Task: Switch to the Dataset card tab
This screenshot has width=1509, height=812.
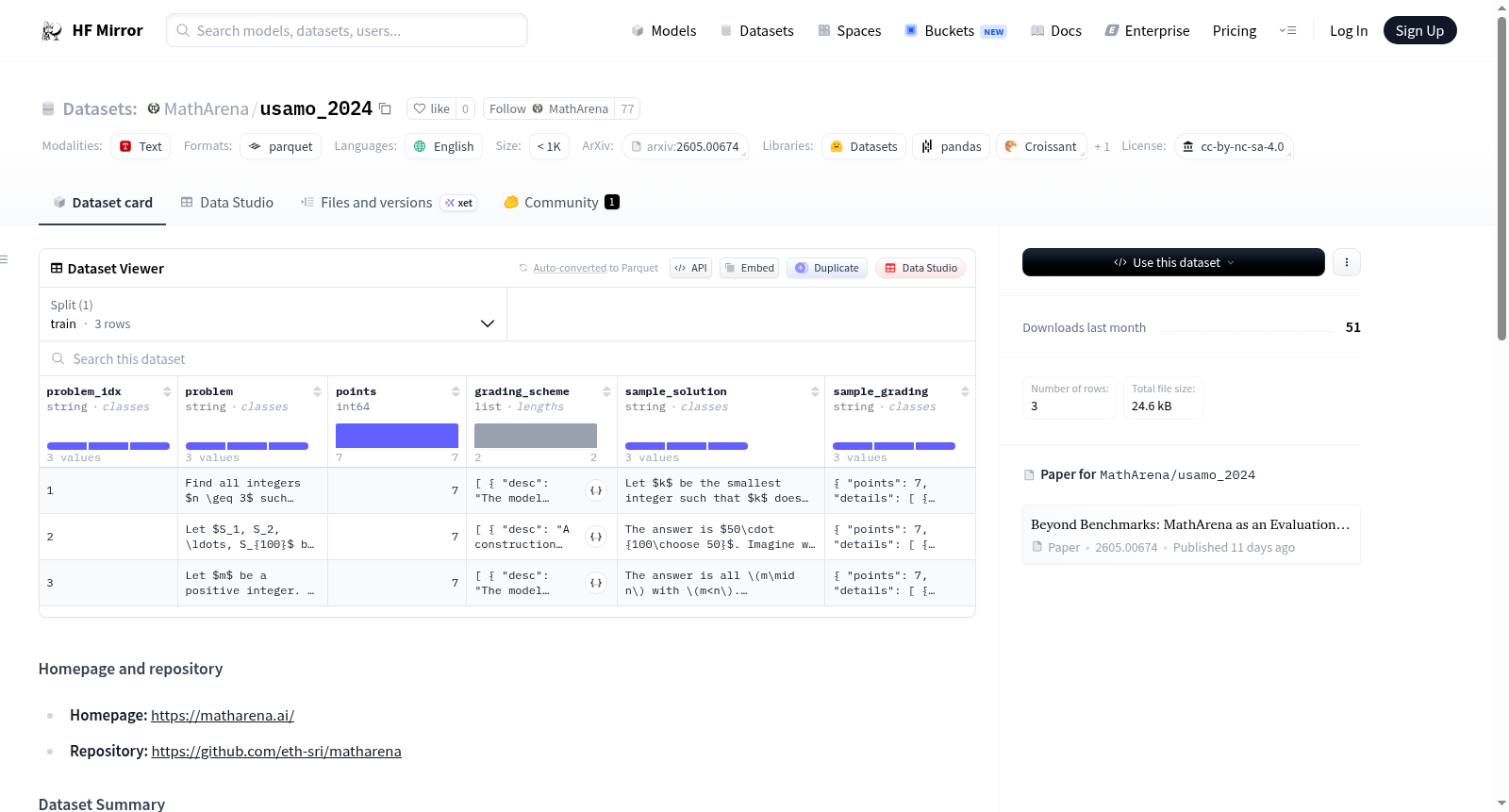Action: coord(102,203)
